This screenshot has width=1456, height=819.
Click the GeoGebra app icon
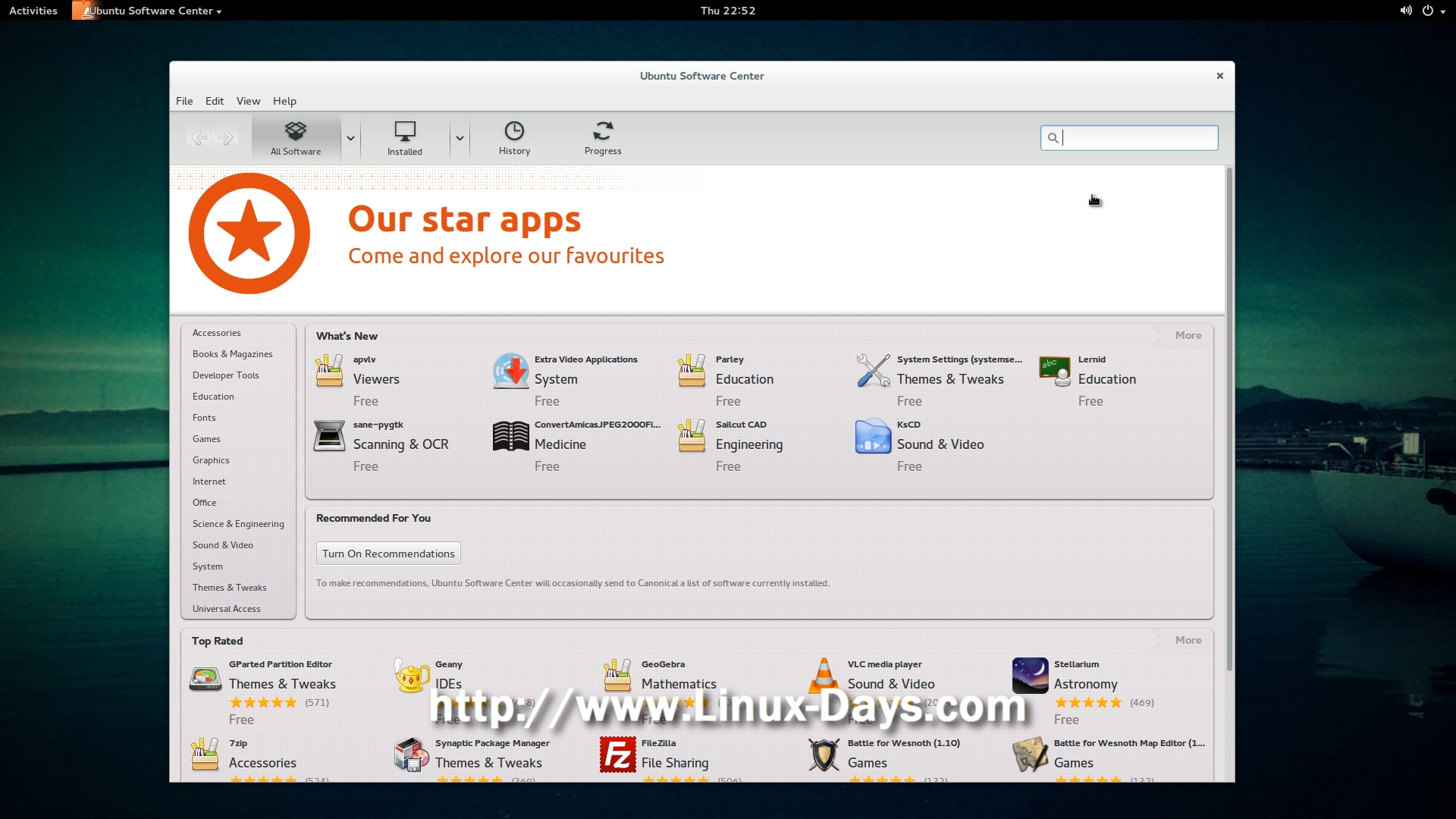tap(617, 676)
